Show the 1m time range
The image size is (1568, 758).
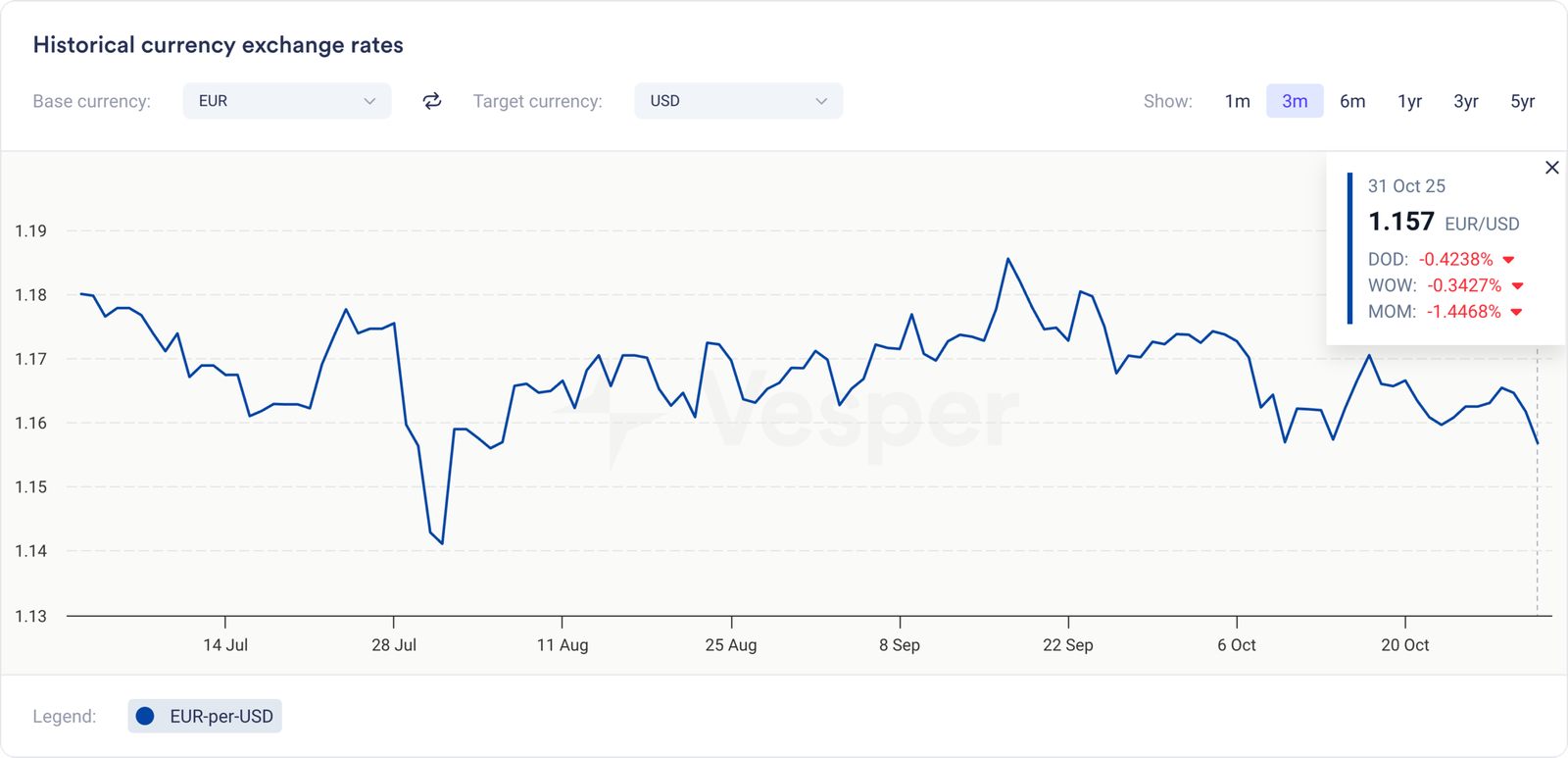[1238, 101]
